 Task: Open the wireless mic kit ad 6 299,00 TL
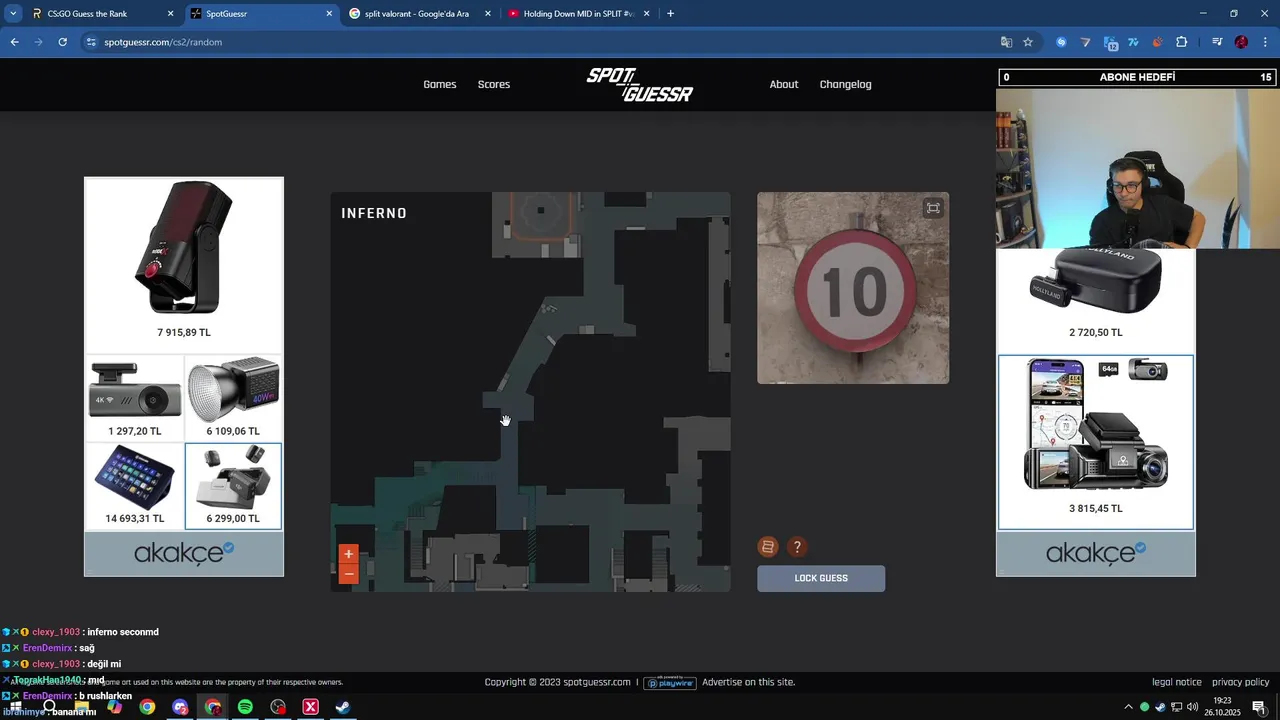[233, 486]
